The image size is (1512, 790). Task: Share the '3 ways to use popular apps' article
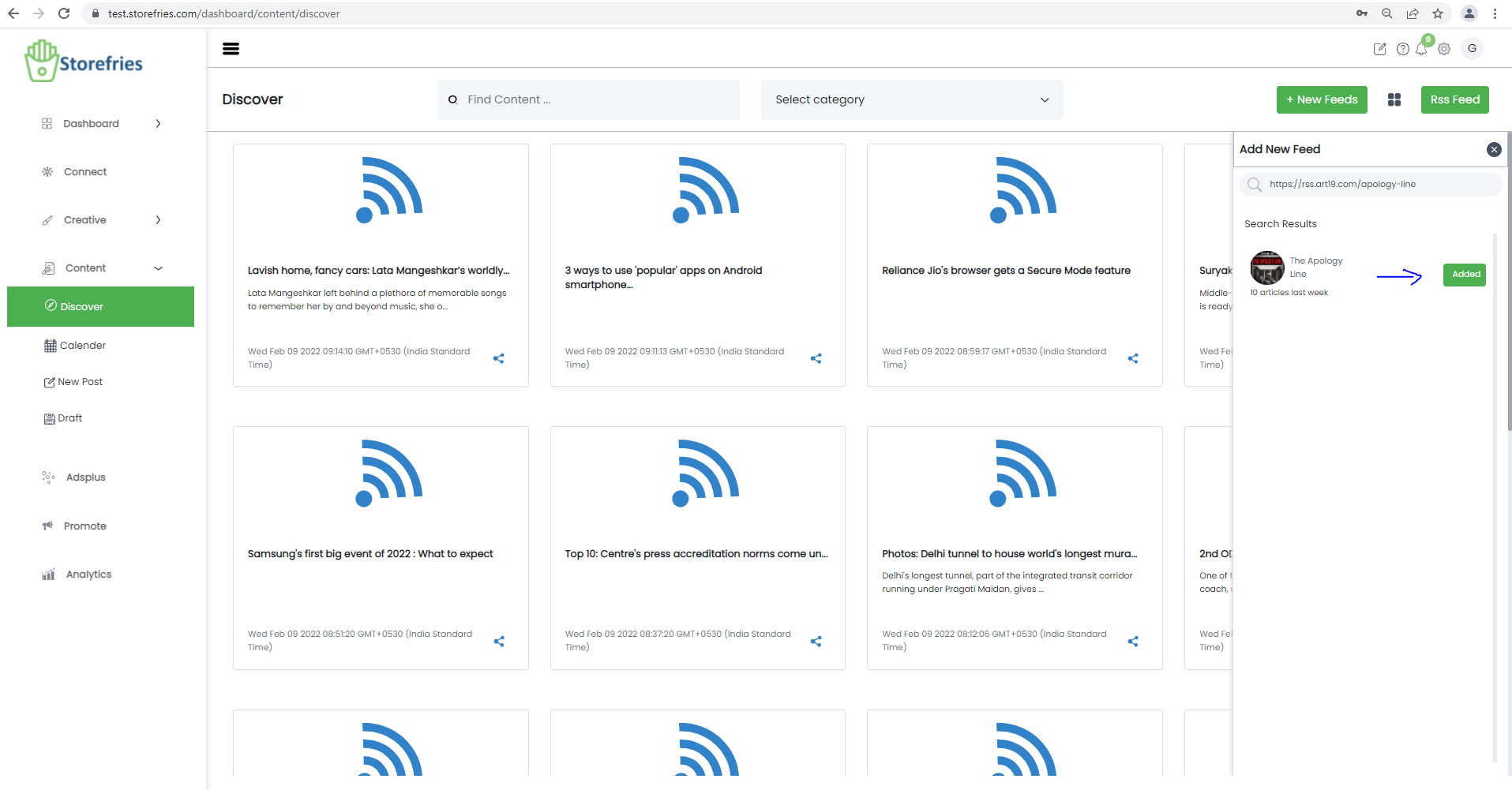point(816,358)
